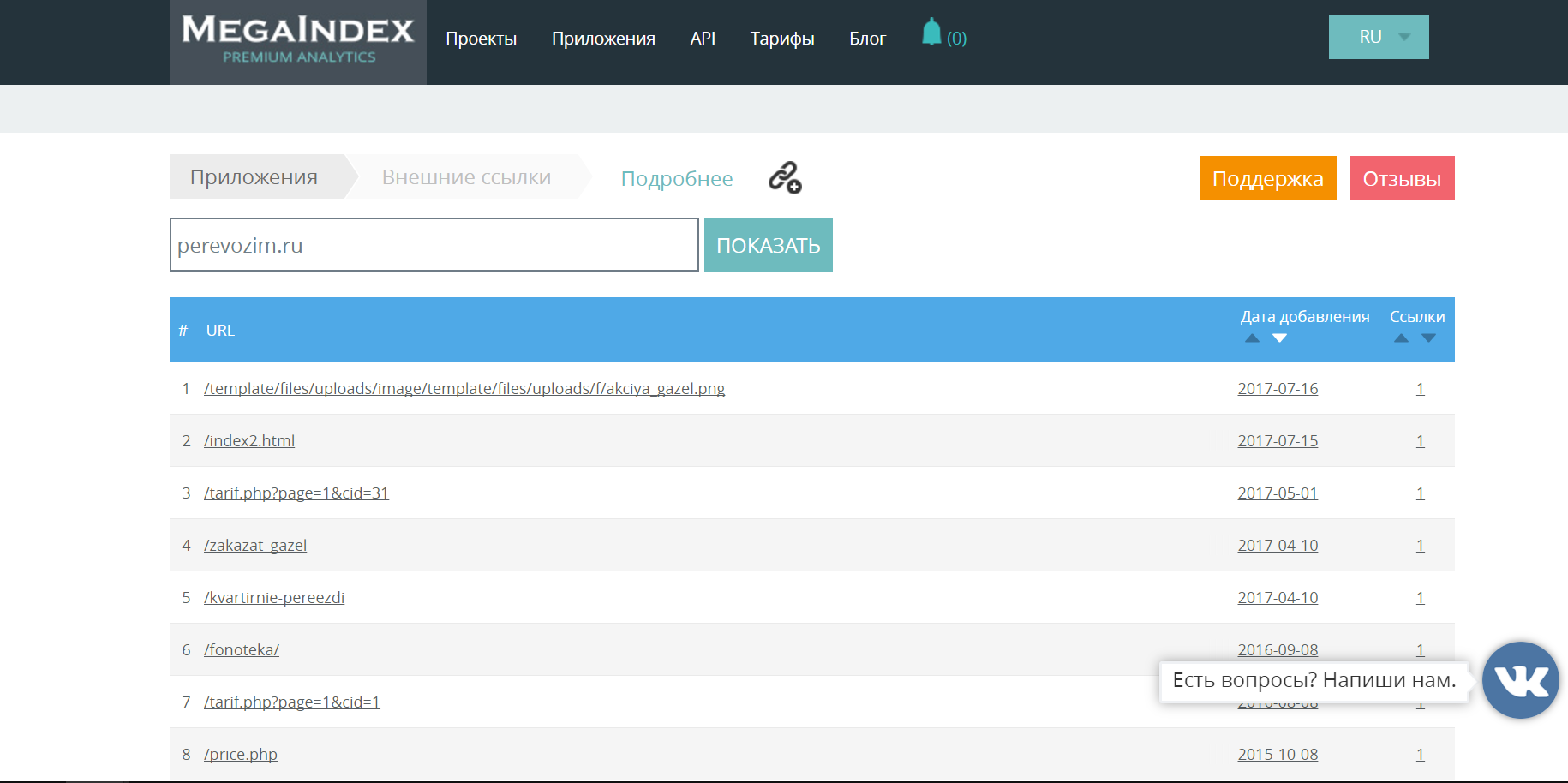Image resolution: width=1568 pixels, height=783 pixels.
Task: Sort date added descending arrow
Action: point(1279,338)
